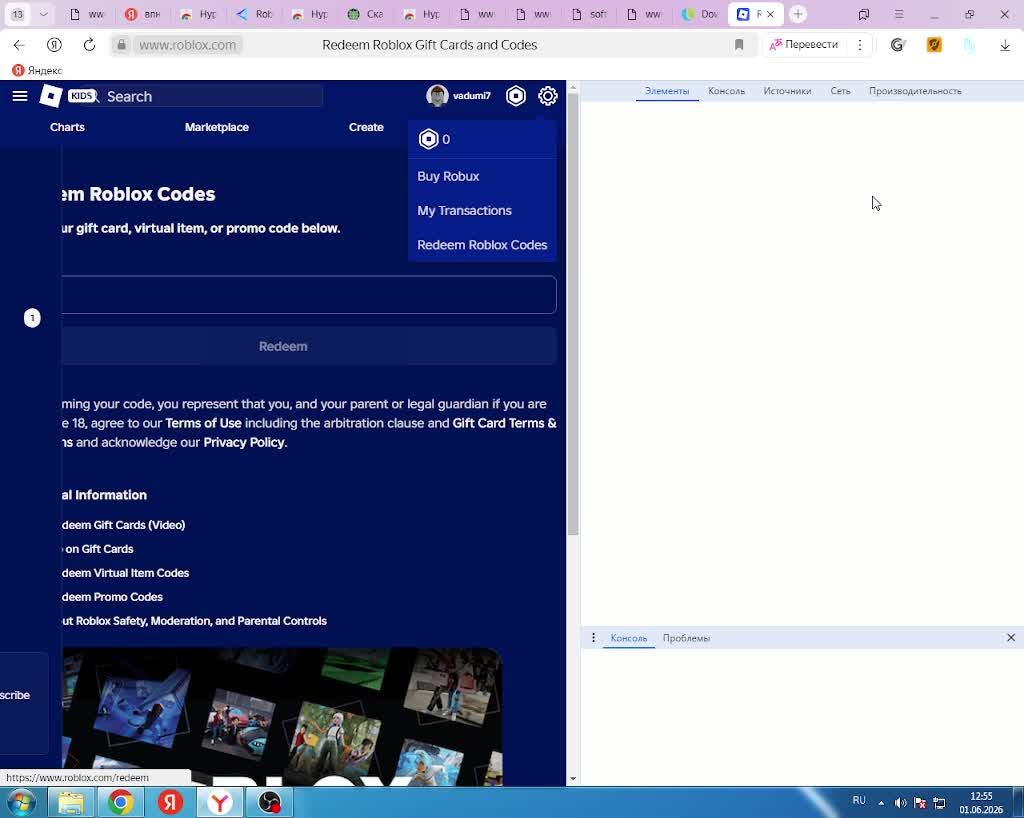Viewport: 1024px width, 818px height.
Task: Switch to the top Консоль devtools tab
Action: (726, 91)
